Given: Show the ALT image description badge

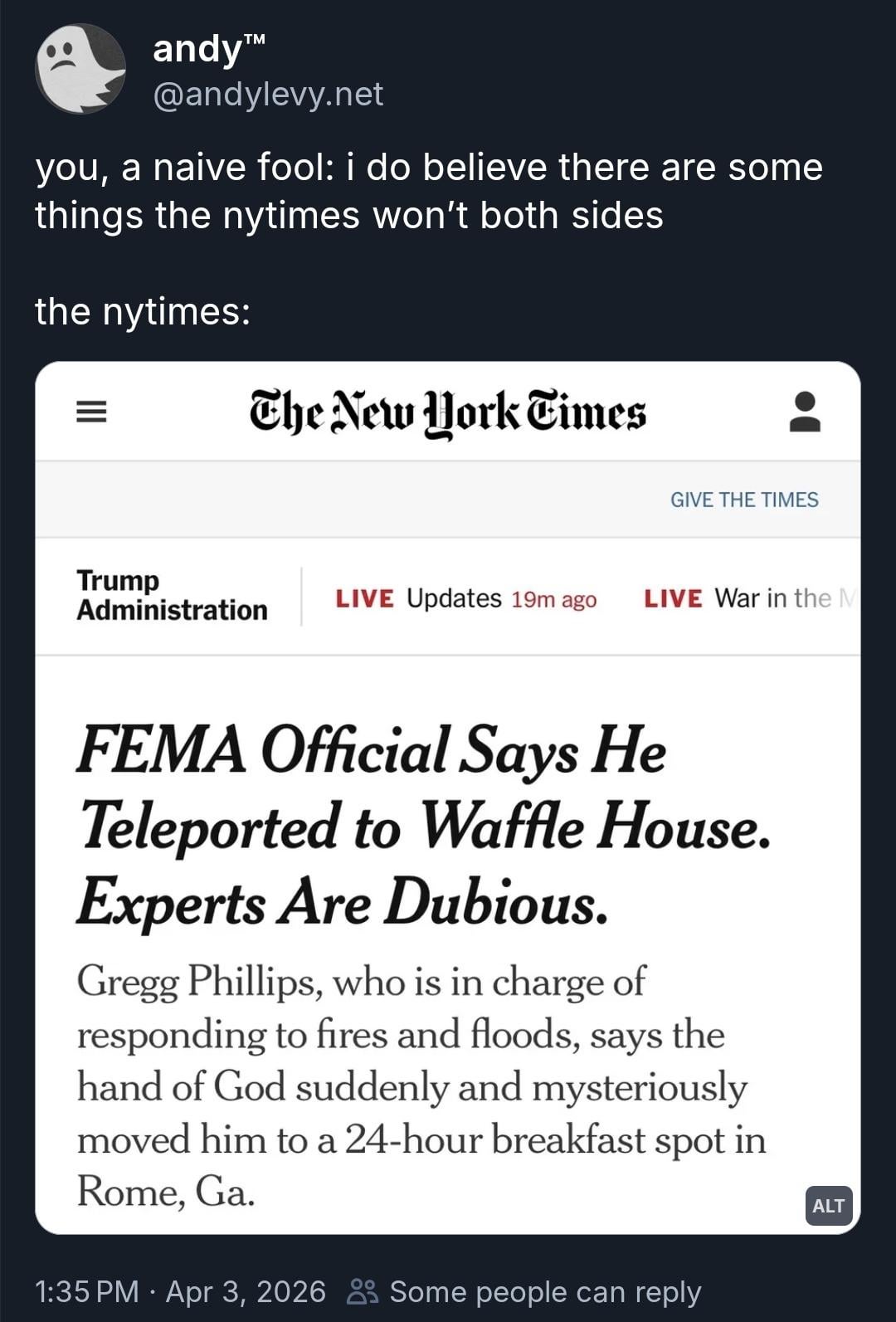Looking at the screenshot, I should point(828,1205).
